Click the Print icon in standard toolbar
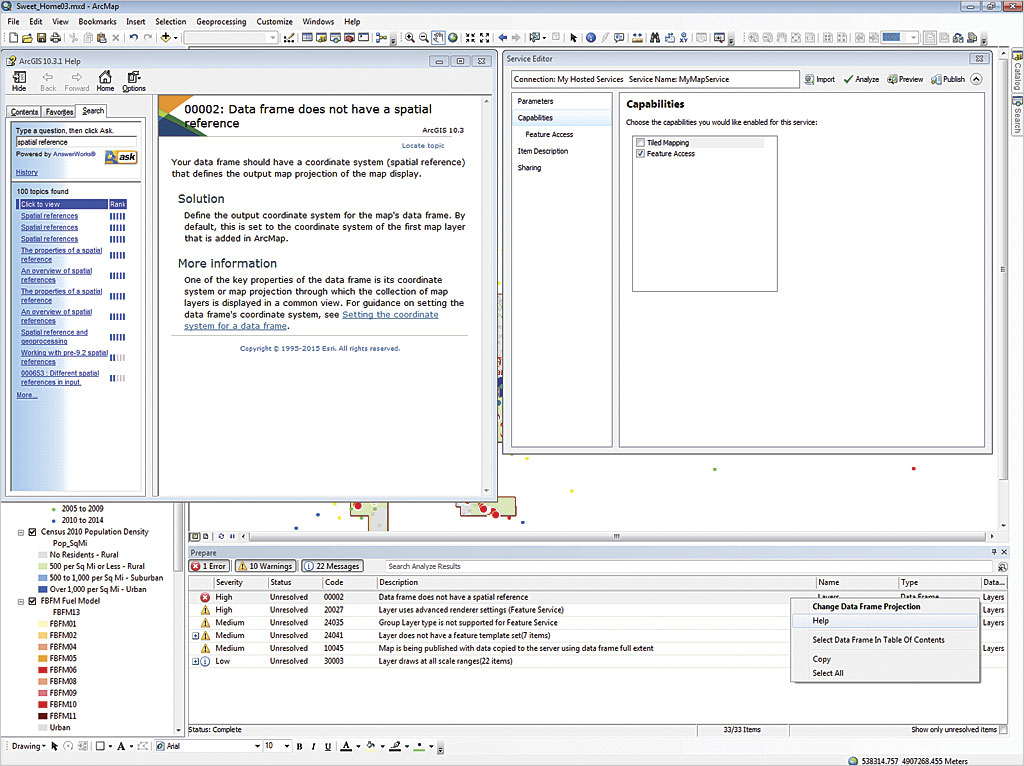Screen dimensions: 1024x766 (56, 38)
